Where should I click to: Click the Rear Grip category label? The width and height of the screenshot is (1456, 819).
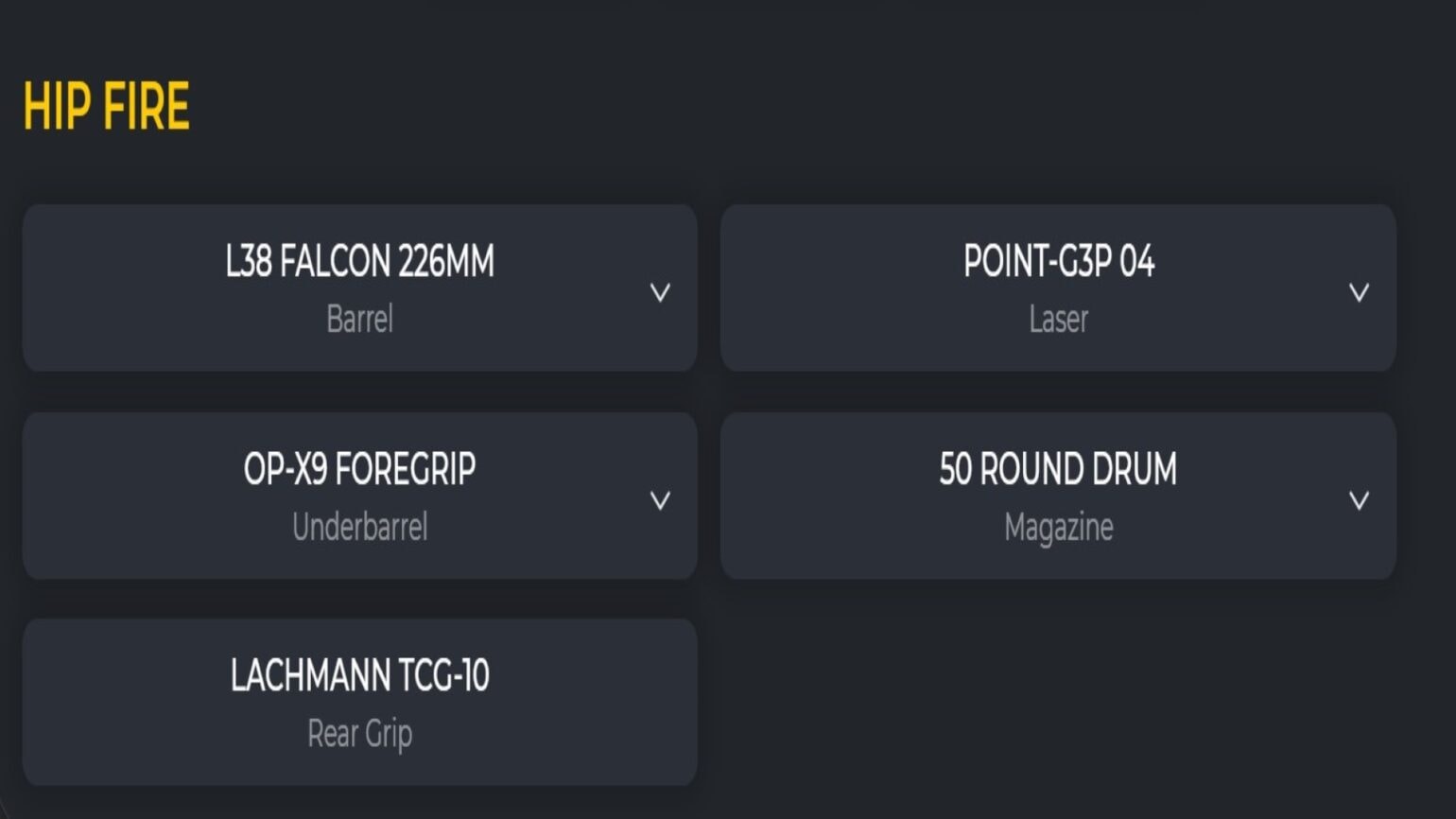pyautogui.click(x=359, y=734)
